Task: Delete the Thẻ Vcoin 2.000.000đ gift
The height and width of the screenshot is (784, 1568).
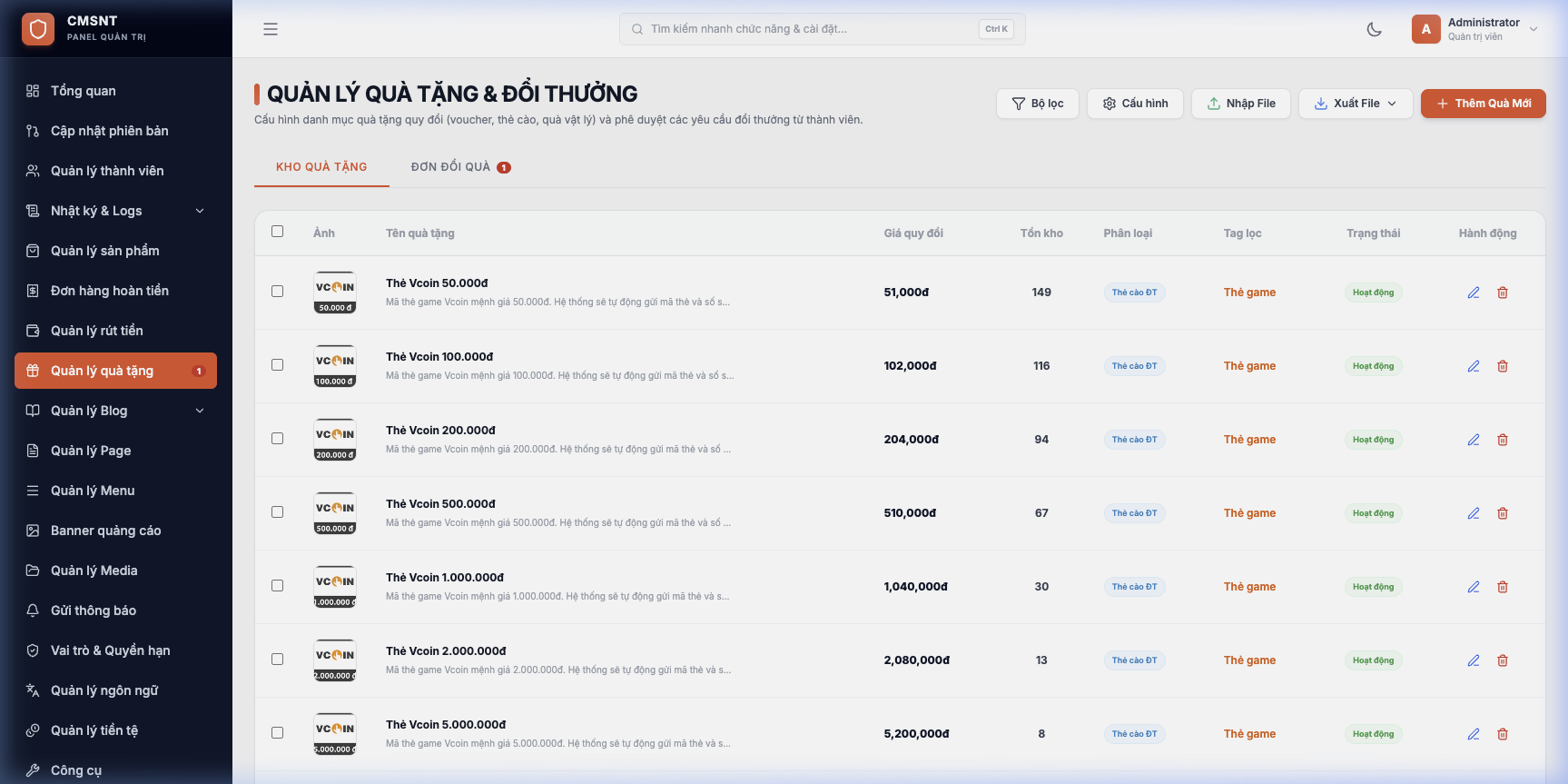Action: coord(1503,660)
